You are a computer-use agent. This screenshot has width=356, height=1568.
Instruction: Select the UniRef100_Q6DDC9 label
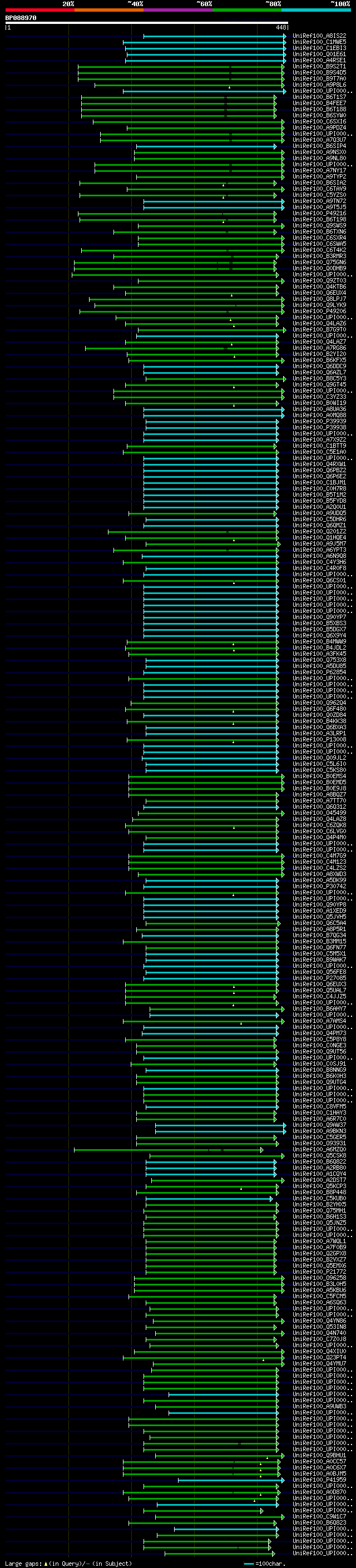(x=319, y=367)
